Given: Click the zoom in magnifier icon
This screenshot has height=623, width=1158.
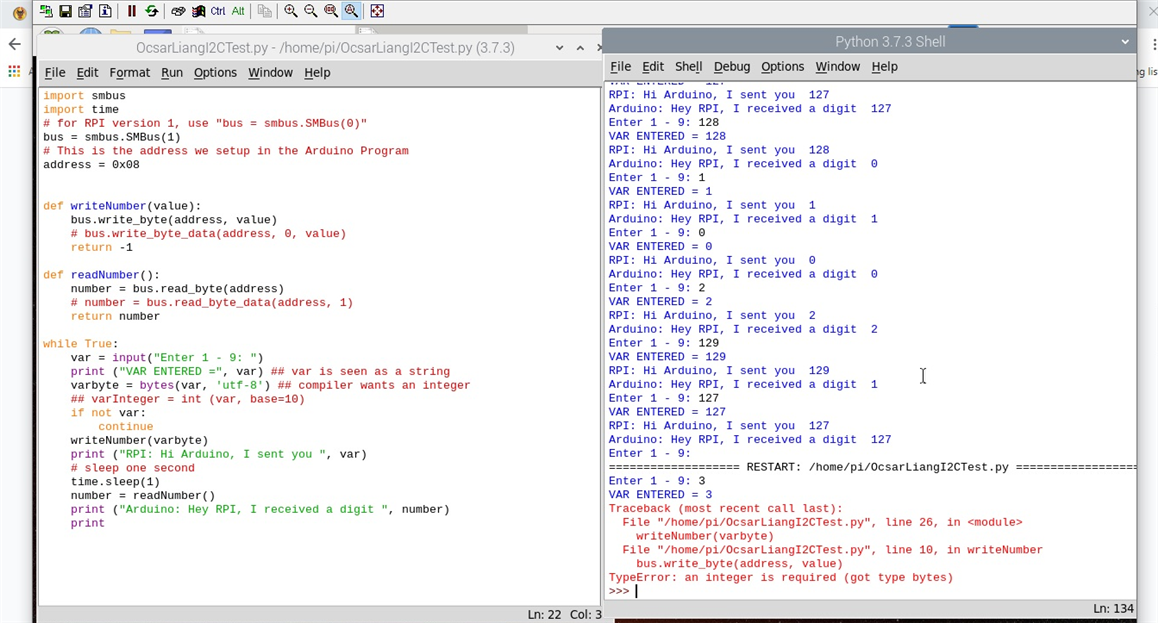Looking at the screenshot, I should pyautogui.click(x=290, y=11).
